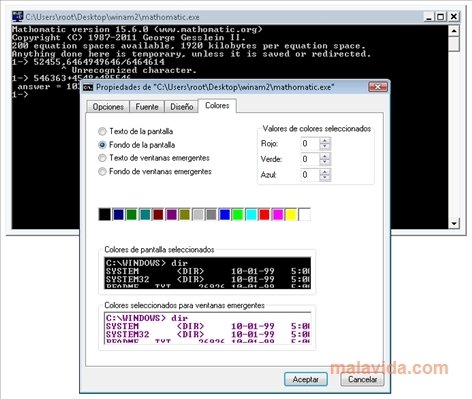Pick the dark blue color swatch
472x399 pixels.
(x=118, y=214)
